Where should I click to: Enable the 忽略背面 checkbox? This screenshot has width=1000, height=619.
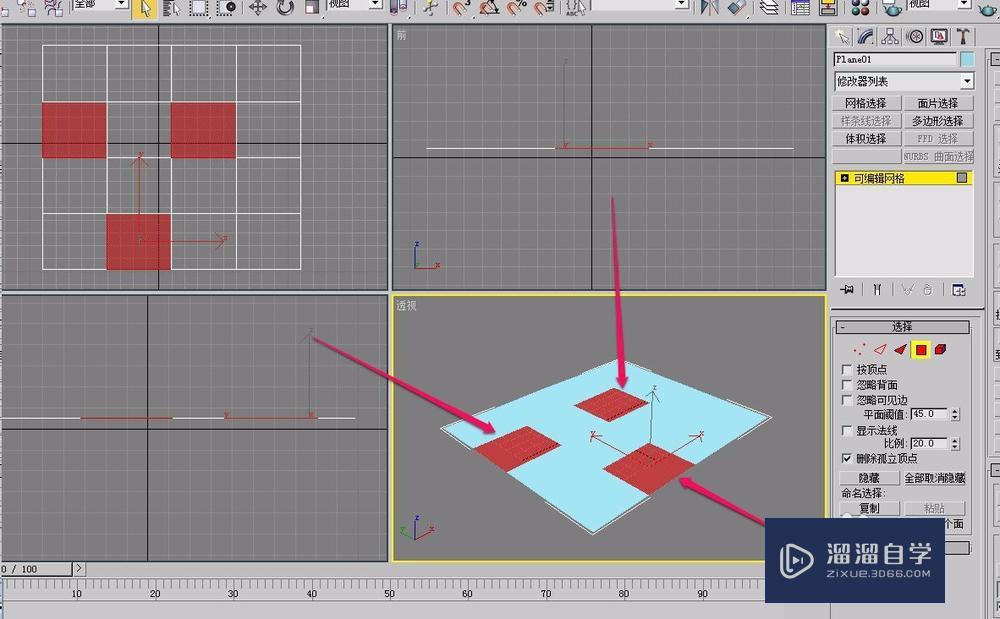847,385
